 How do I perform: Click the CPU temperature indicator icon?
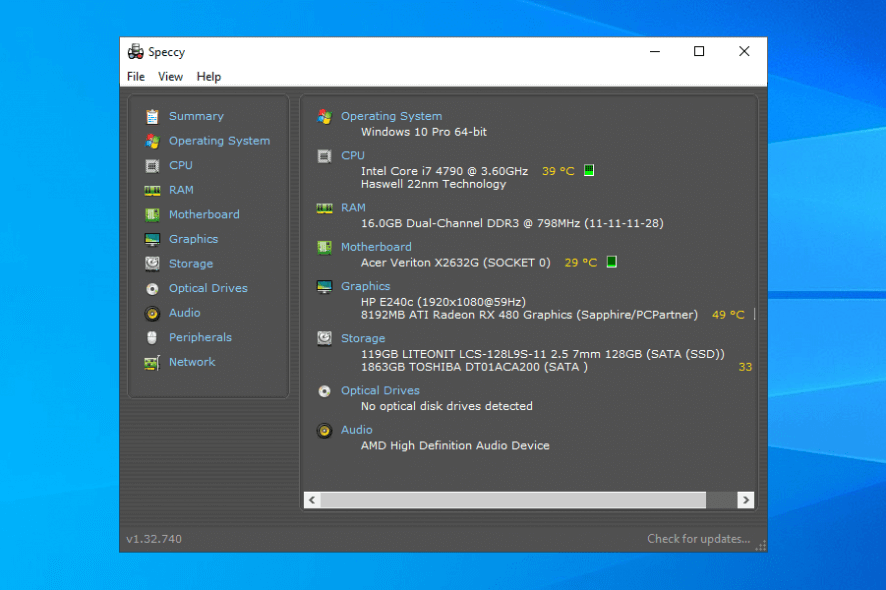click(589, 171)
